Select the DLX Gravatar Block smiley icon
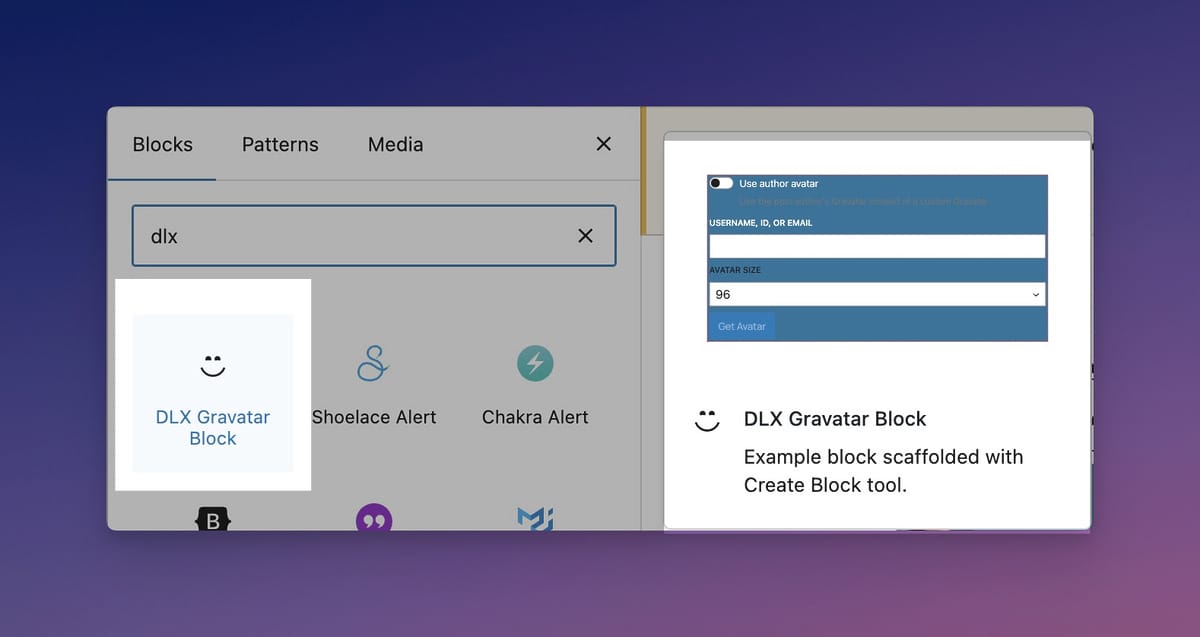This screenshot has width=1200, height=637. coord(212,365)
